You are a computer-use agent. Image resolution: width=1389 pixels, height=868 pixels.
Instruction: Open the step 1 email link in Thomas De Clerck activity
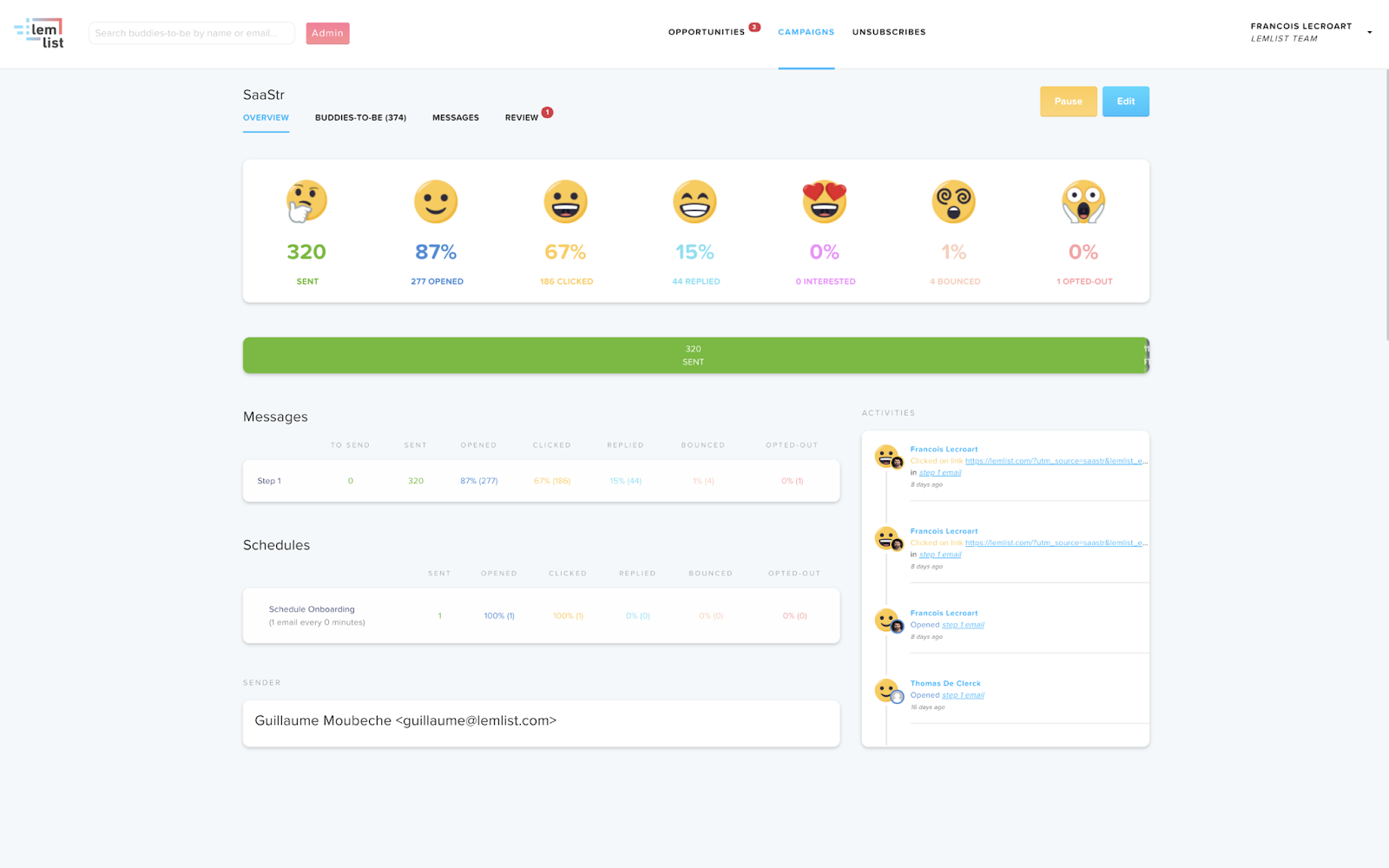point(964,695)
